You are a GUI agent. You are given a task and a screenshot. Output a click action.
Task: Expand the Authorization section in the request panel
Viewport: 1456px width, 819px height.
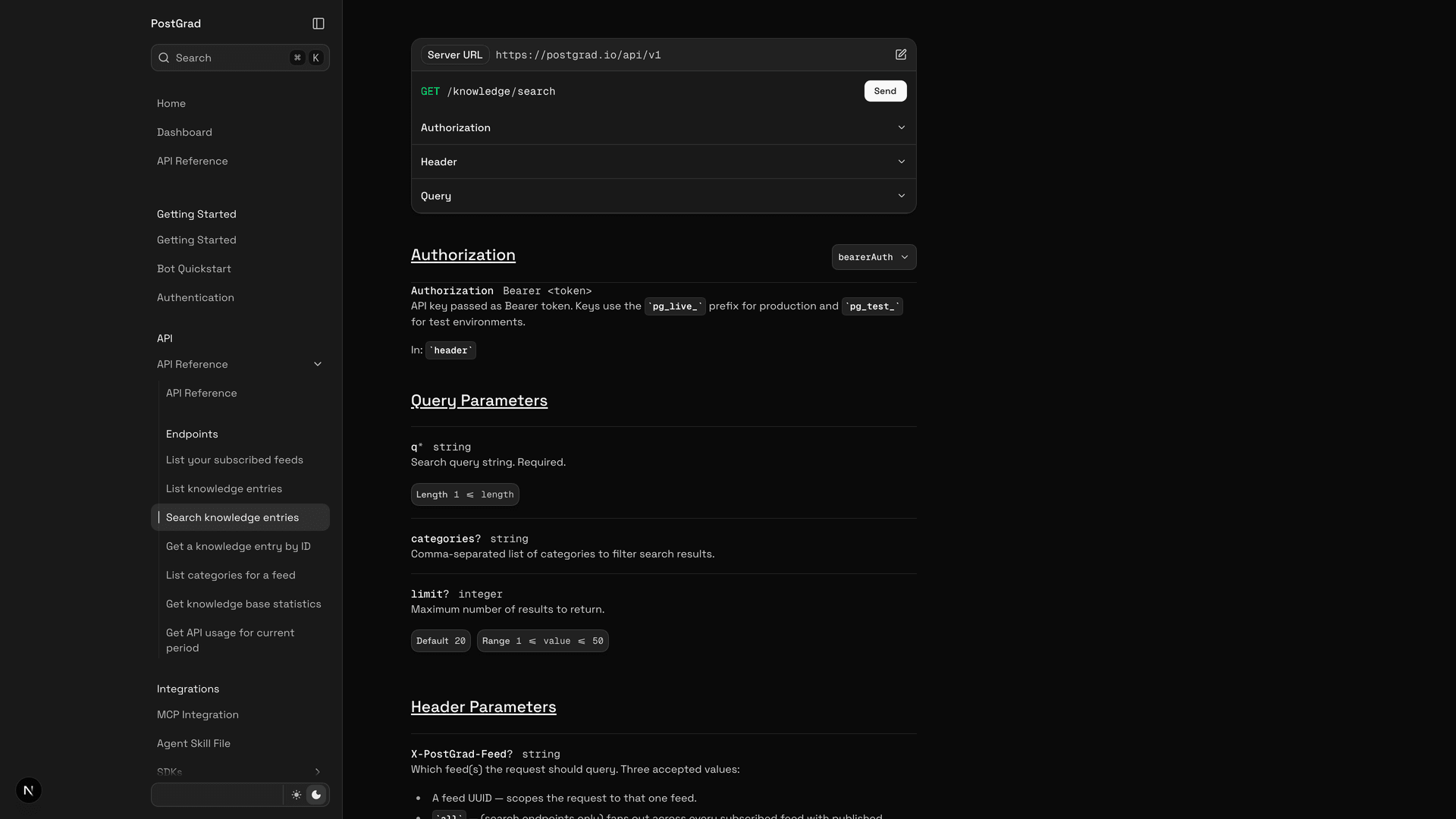point(664,127)
